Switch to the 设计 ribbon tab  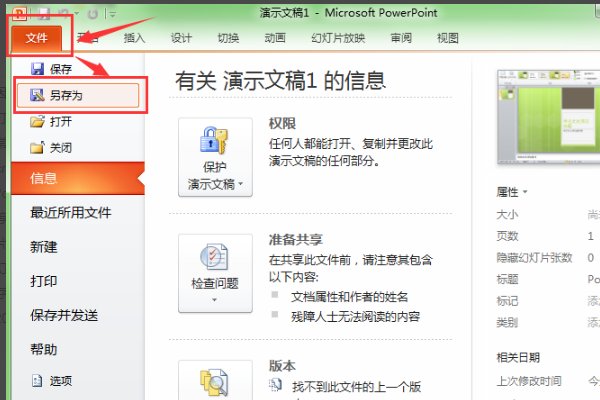click(x=181, y=38)
